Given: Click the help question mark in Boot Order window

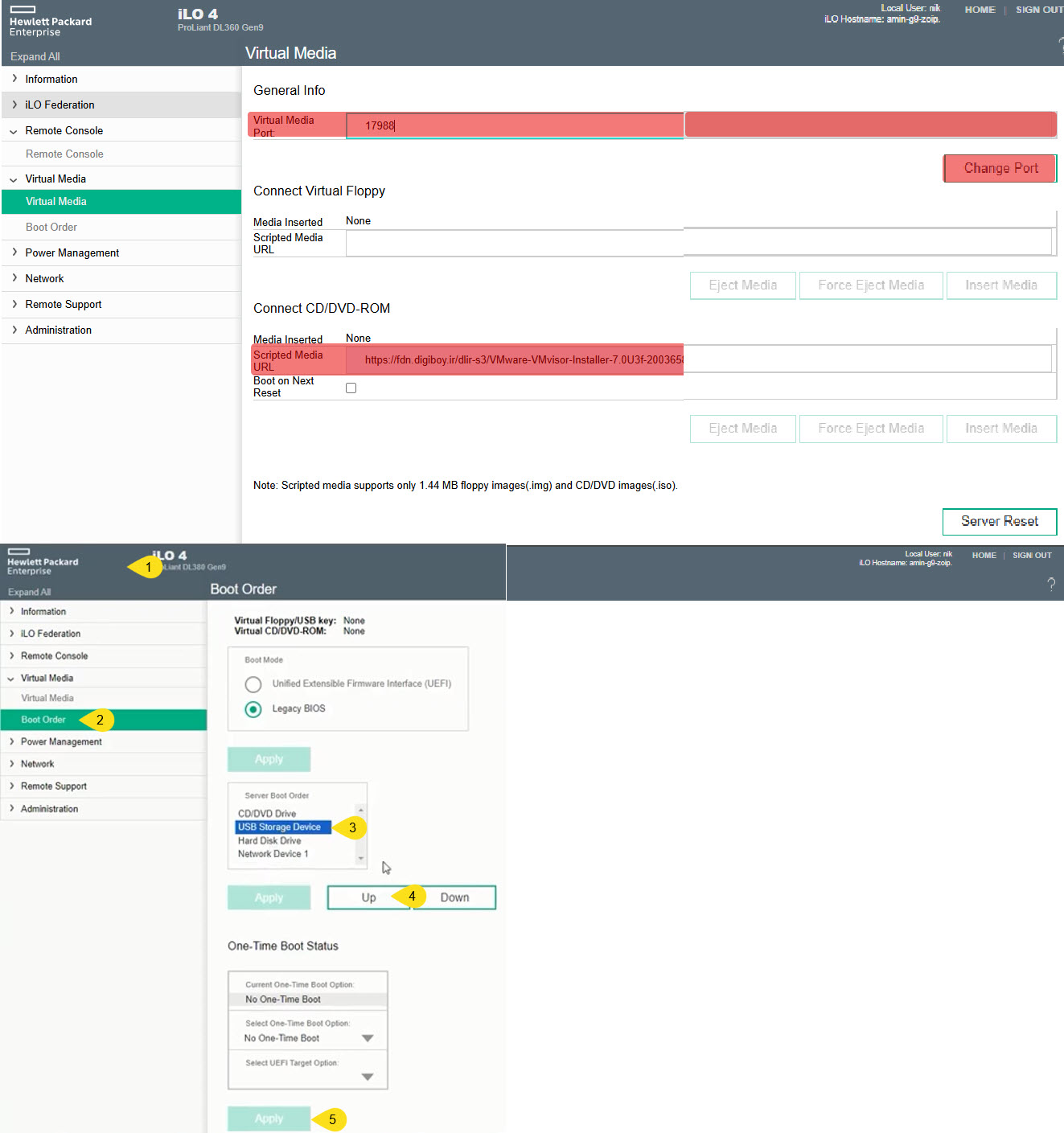Looking at the screenshot, I should coord(1051,585).
